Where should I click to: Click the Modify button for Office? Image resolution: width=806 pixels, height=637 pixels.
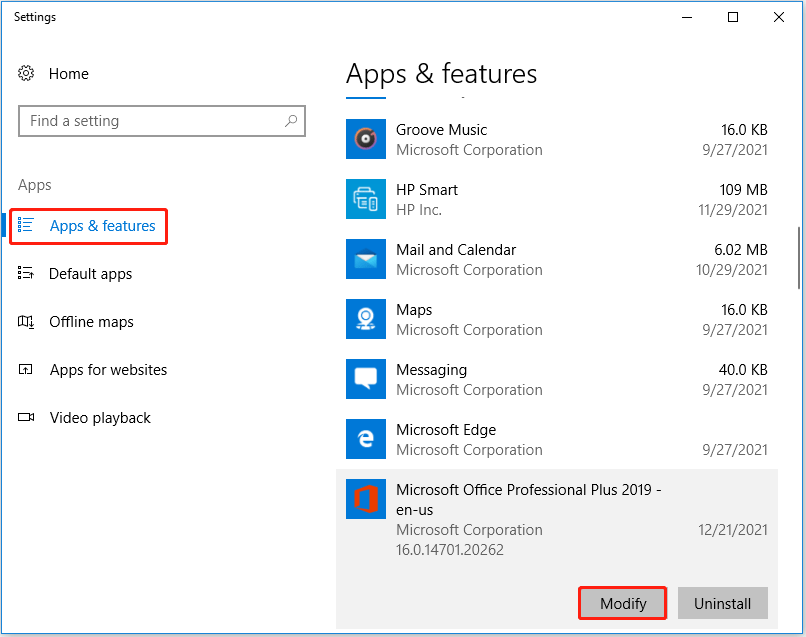[x=622, y=603]
